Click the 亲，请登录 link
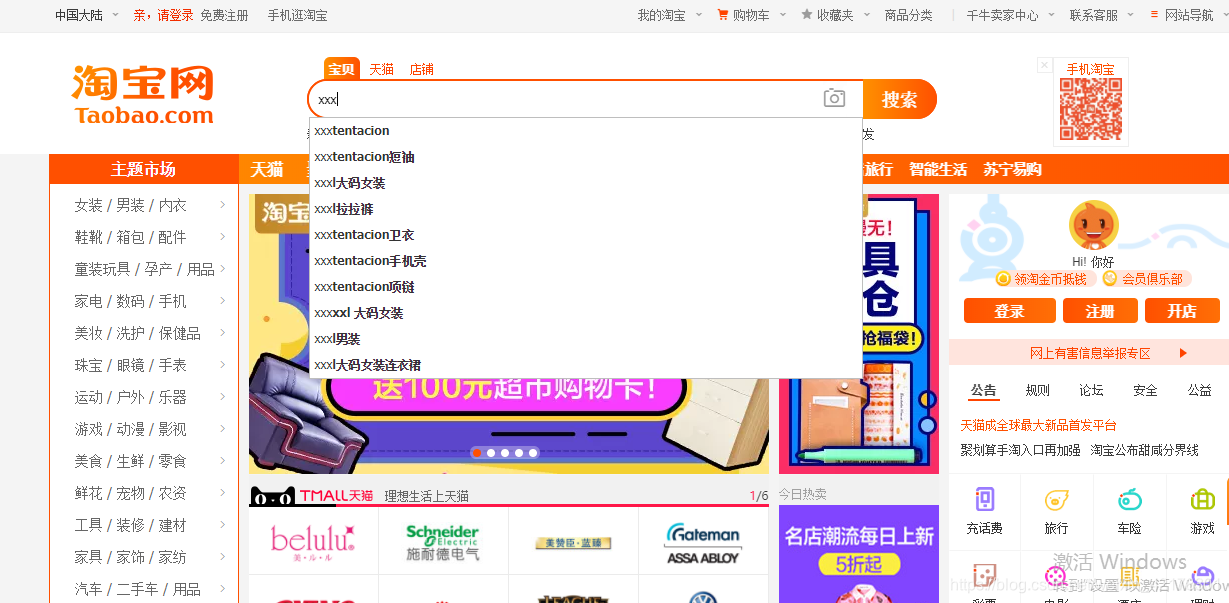1229x603 pixels. tap(164, 15)
